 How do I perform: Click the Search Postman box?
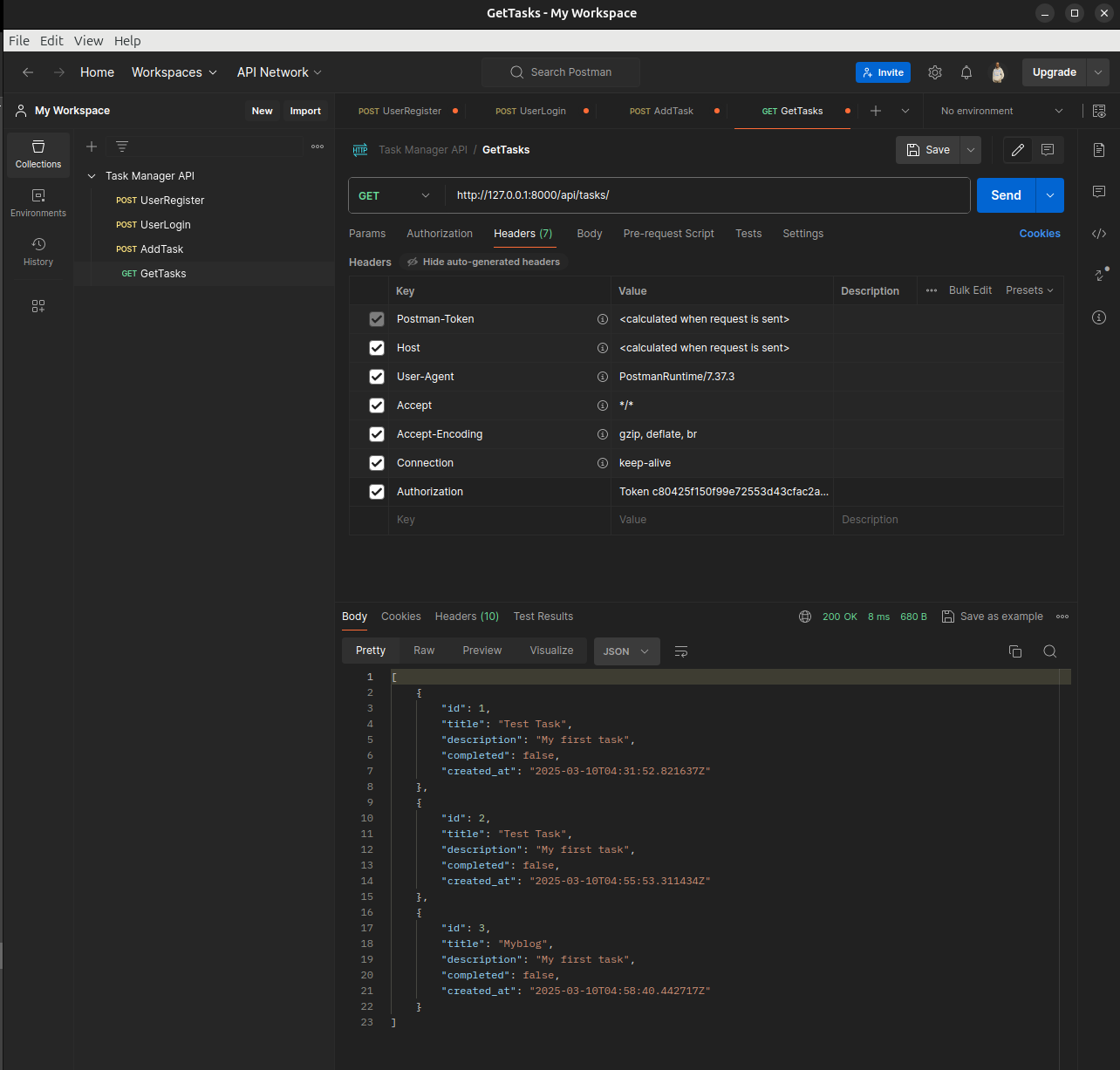561,72
